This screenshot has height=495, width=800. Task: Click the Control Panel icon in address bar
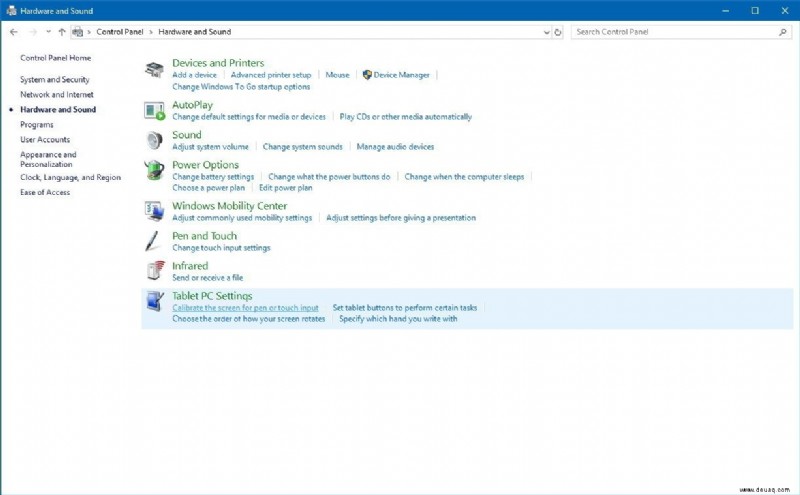pyautogui.click(x=78, y=32)
